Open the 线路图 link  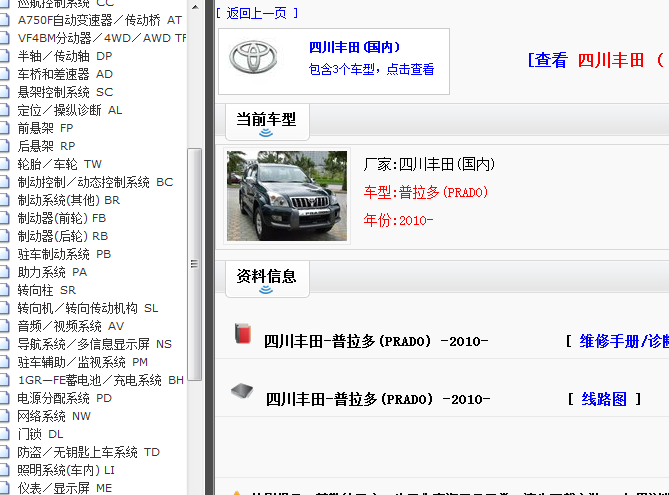point(604,399)
